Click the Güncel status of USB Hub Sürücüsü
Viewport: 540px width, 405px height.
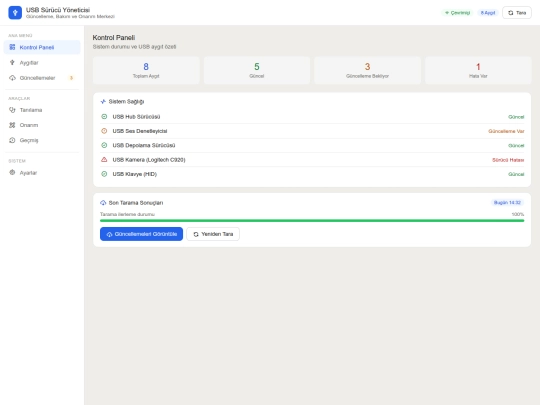pos(516,117)
